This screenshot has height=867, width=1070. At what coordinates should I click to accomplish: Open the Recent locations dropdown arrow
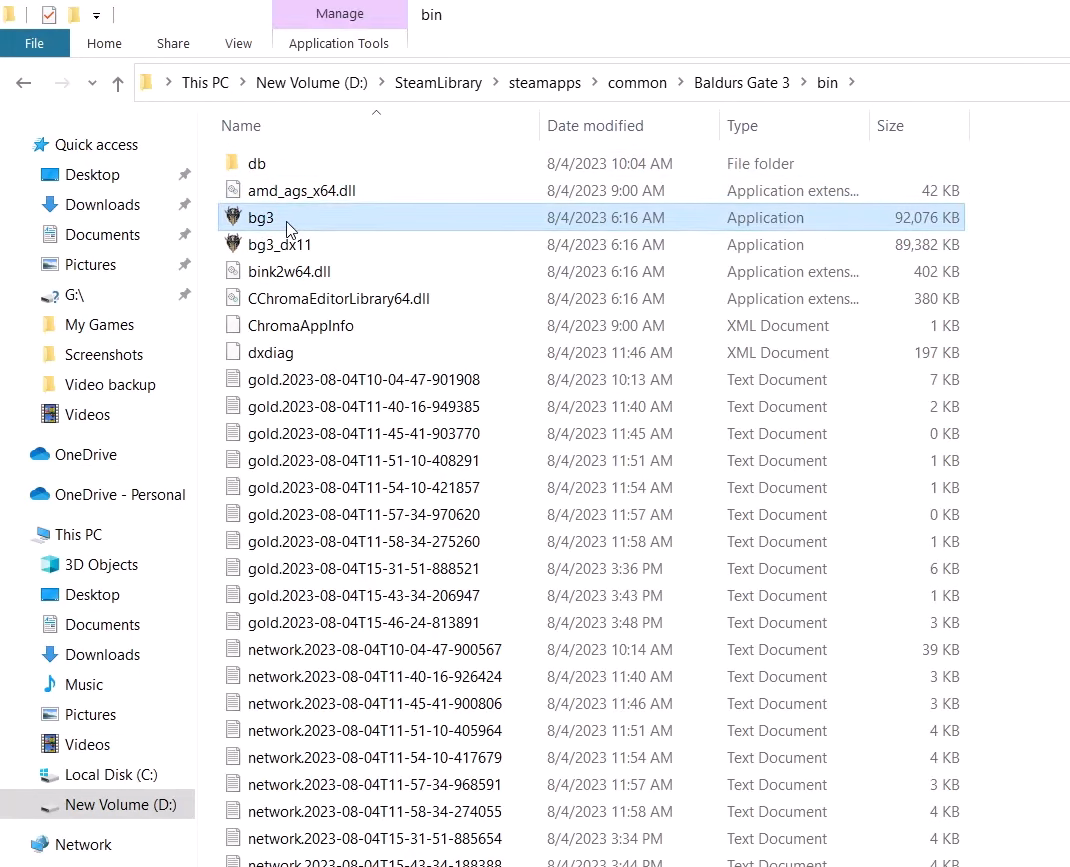[x=92, y=83]
